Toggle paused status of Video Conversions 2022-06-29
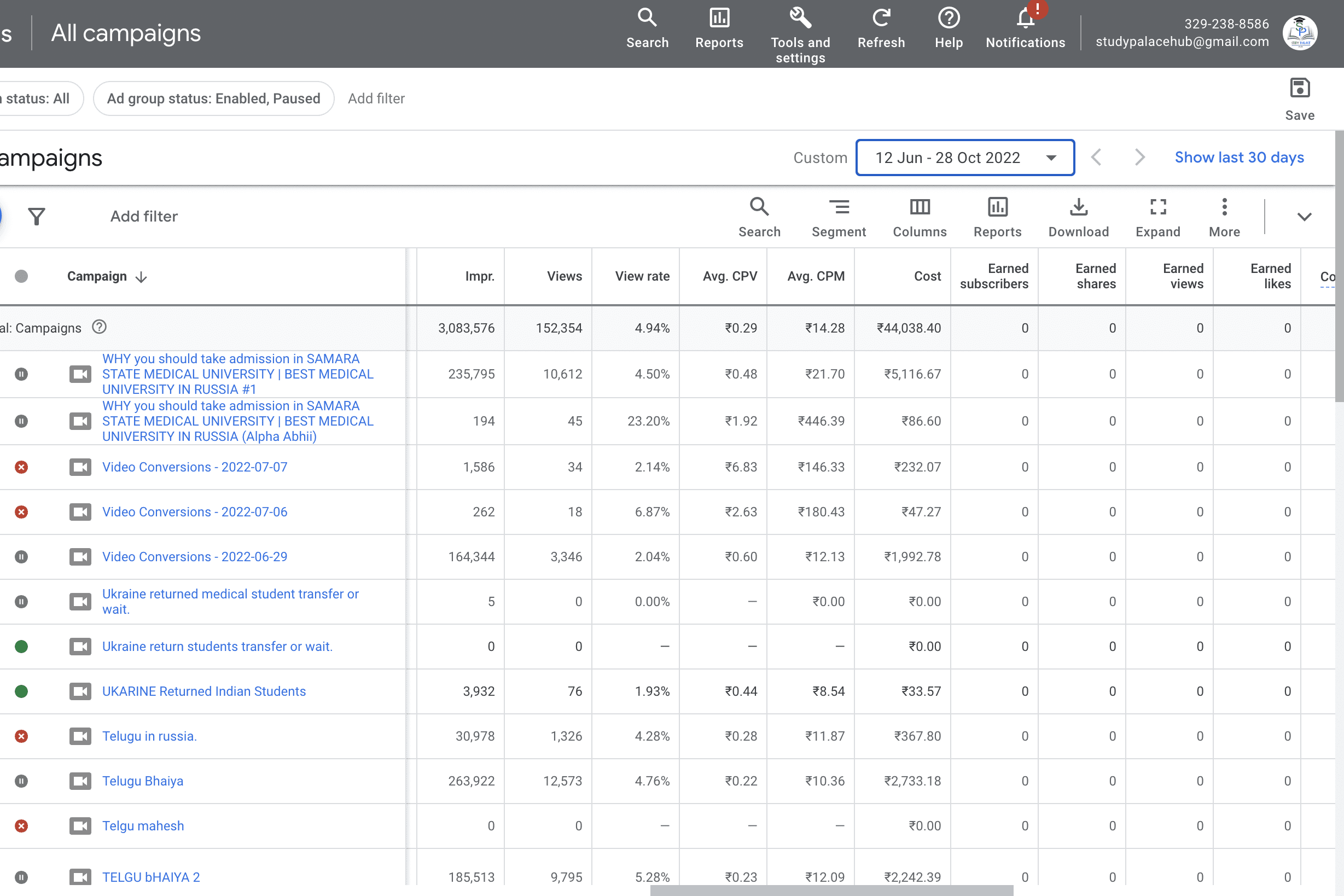This screenshot has height=896, width=1344. pyautogui.click(x=21, y=556)
